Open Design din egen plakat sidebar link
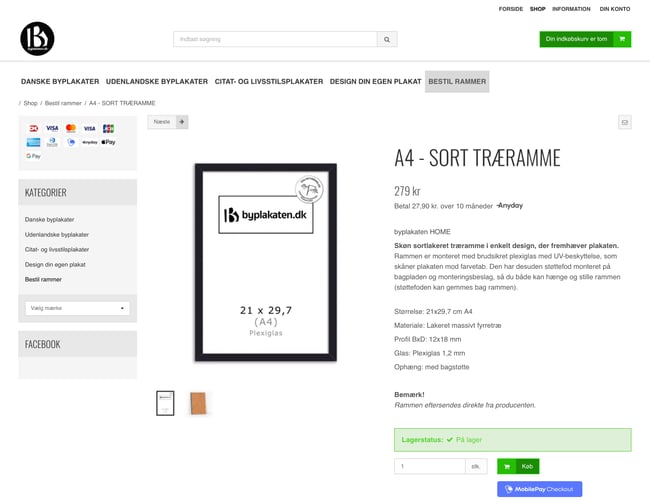 (55, 264)
